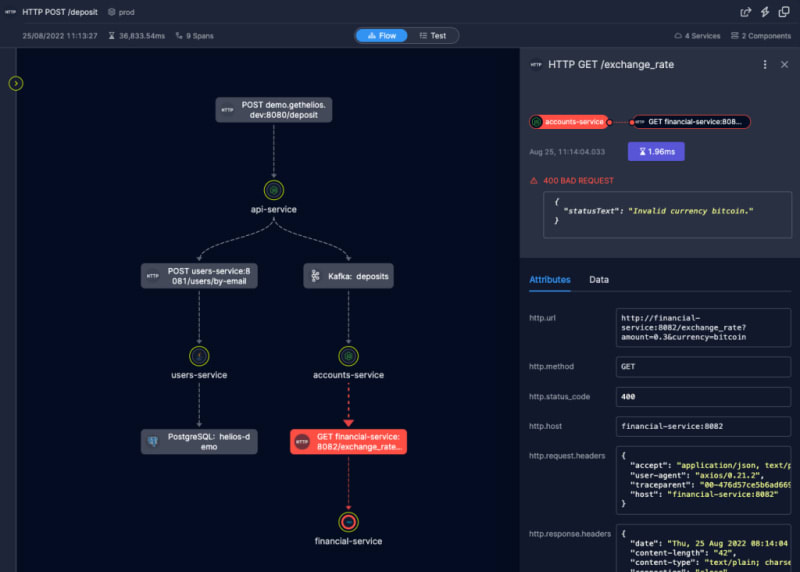Open the three-dot span options menu

pyautogui.click(x=765, y=64)
